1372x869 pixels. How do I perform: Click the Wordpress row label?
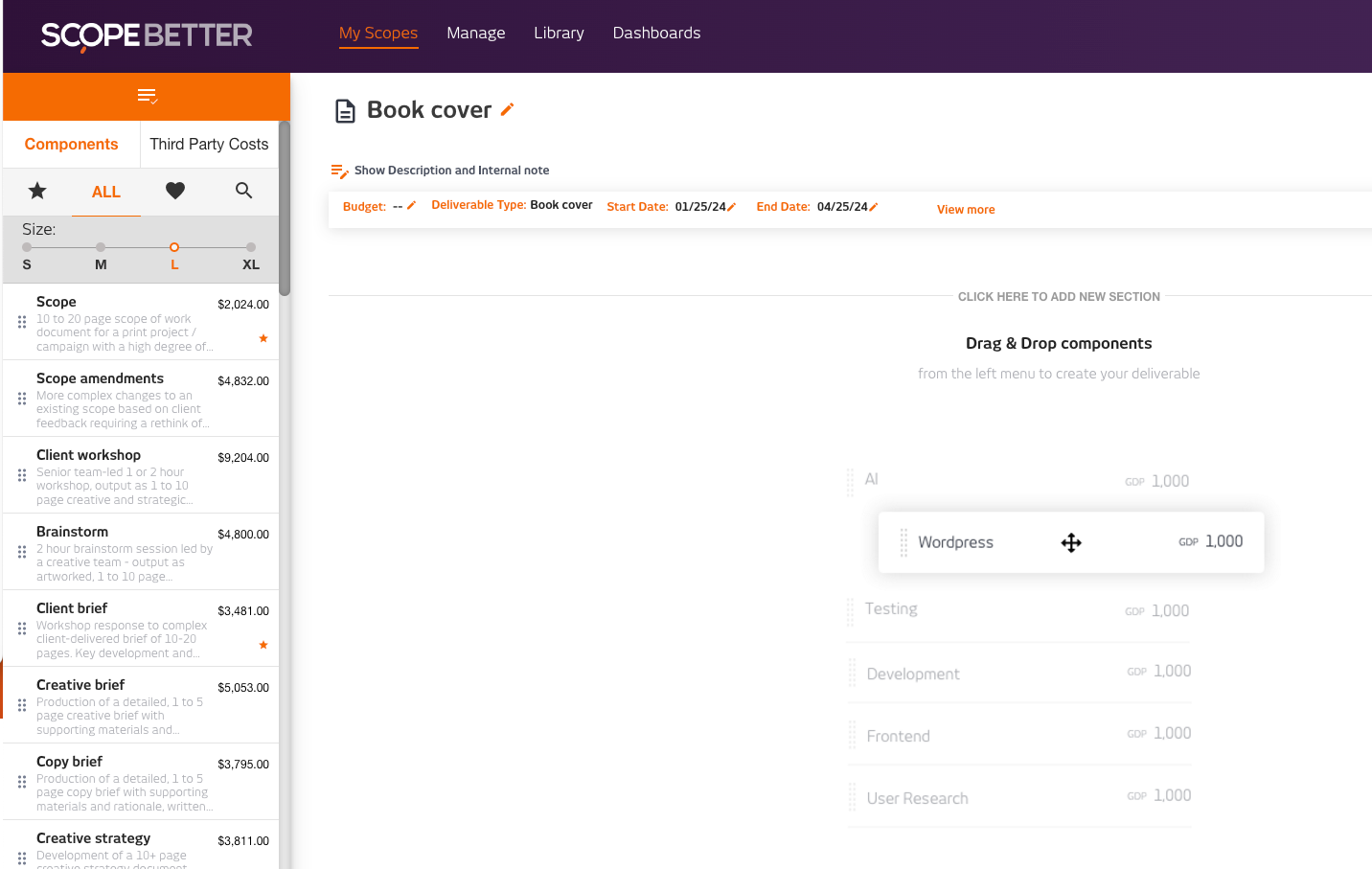tap(955, 542)
